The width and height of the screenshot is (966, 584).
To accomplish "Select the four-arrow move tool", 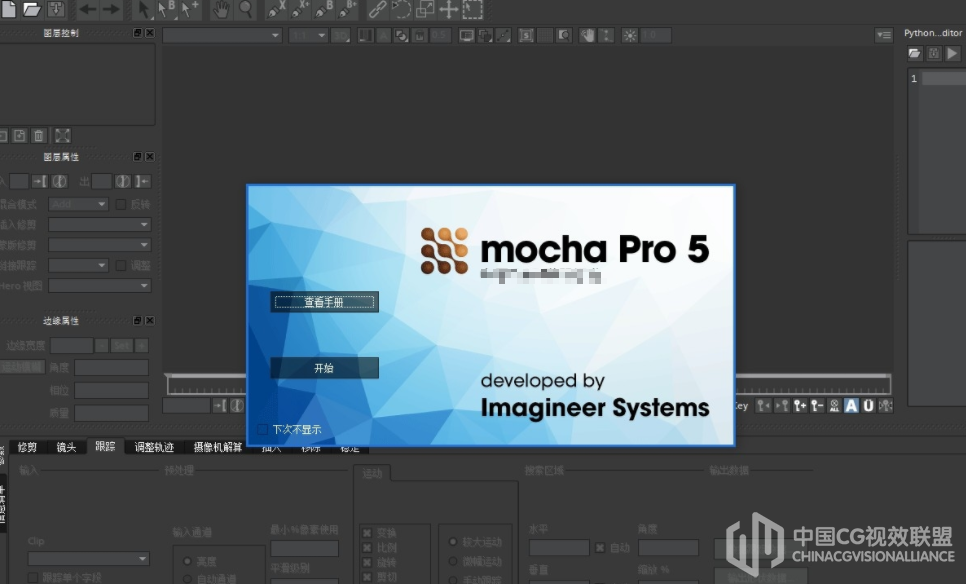I will pos(448,9).
